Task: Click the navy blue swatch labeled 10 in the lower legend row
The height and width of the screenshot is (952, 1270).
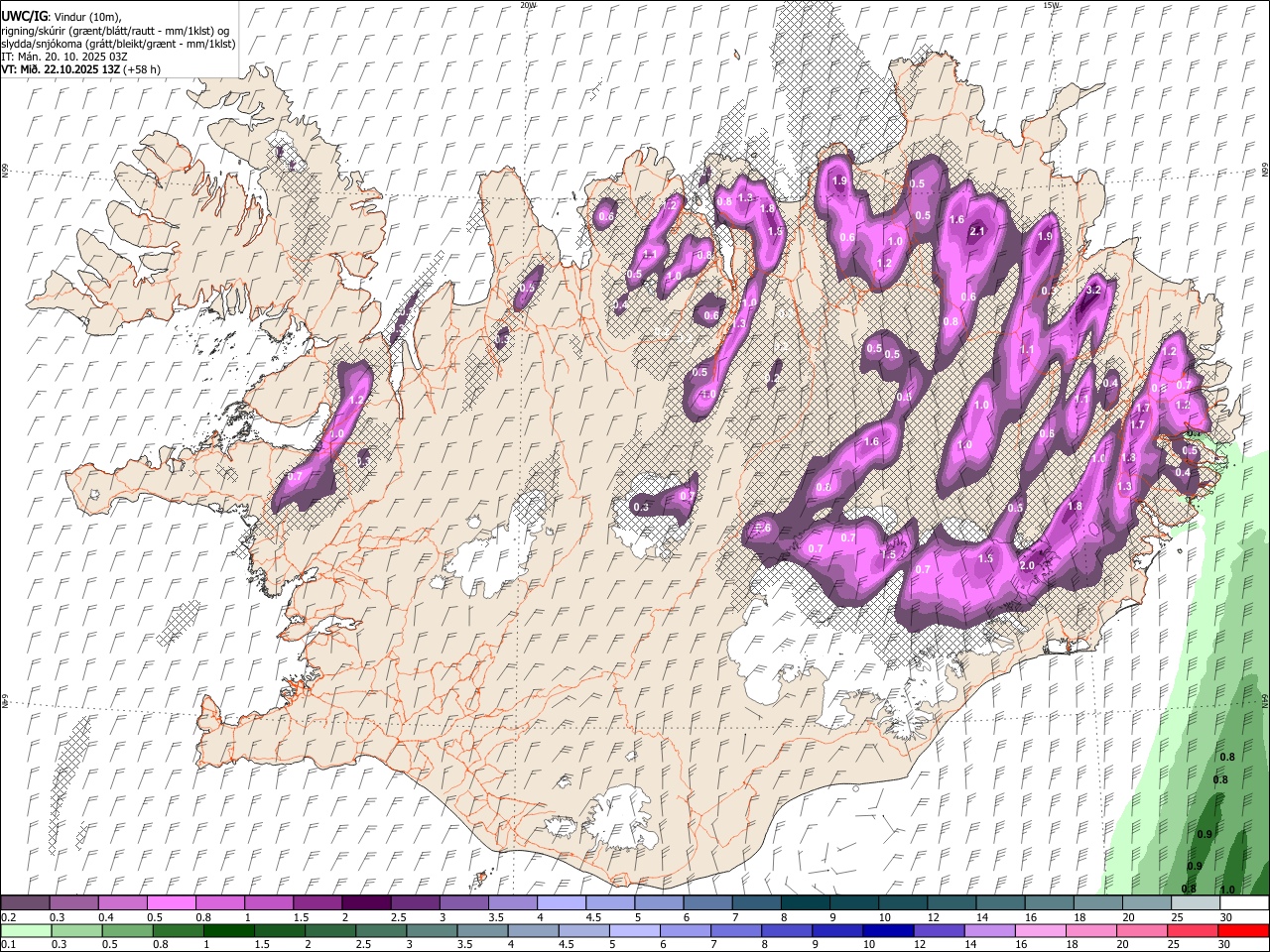Action: pos(888,930)
